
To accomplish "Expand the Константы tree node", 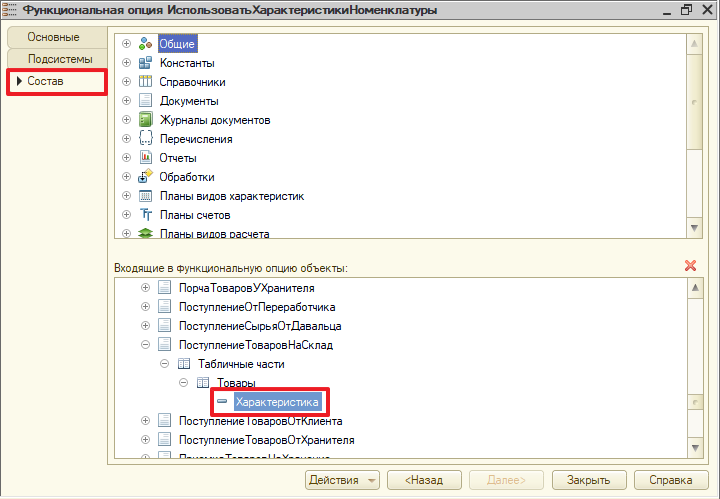I will click(x=126, y=63).
